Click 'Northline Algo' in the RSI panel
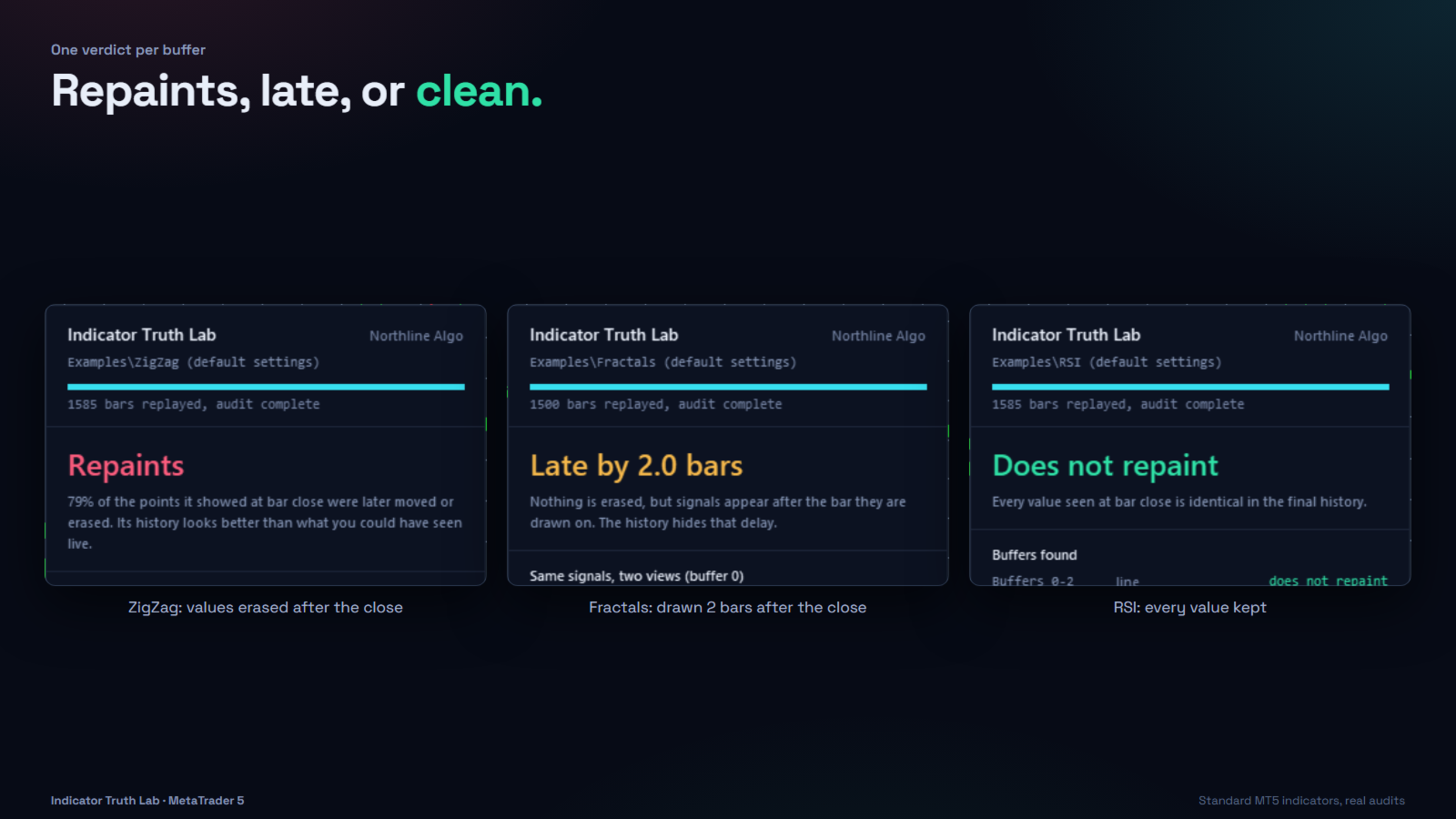1456x819 pixels. 1340,336
